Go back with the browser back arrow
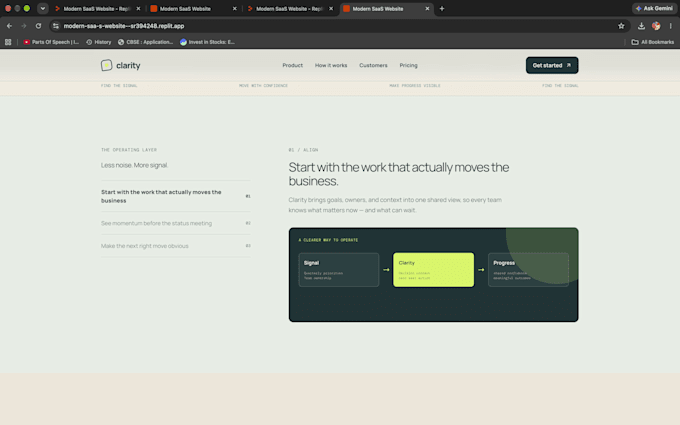 pos(9,26)
